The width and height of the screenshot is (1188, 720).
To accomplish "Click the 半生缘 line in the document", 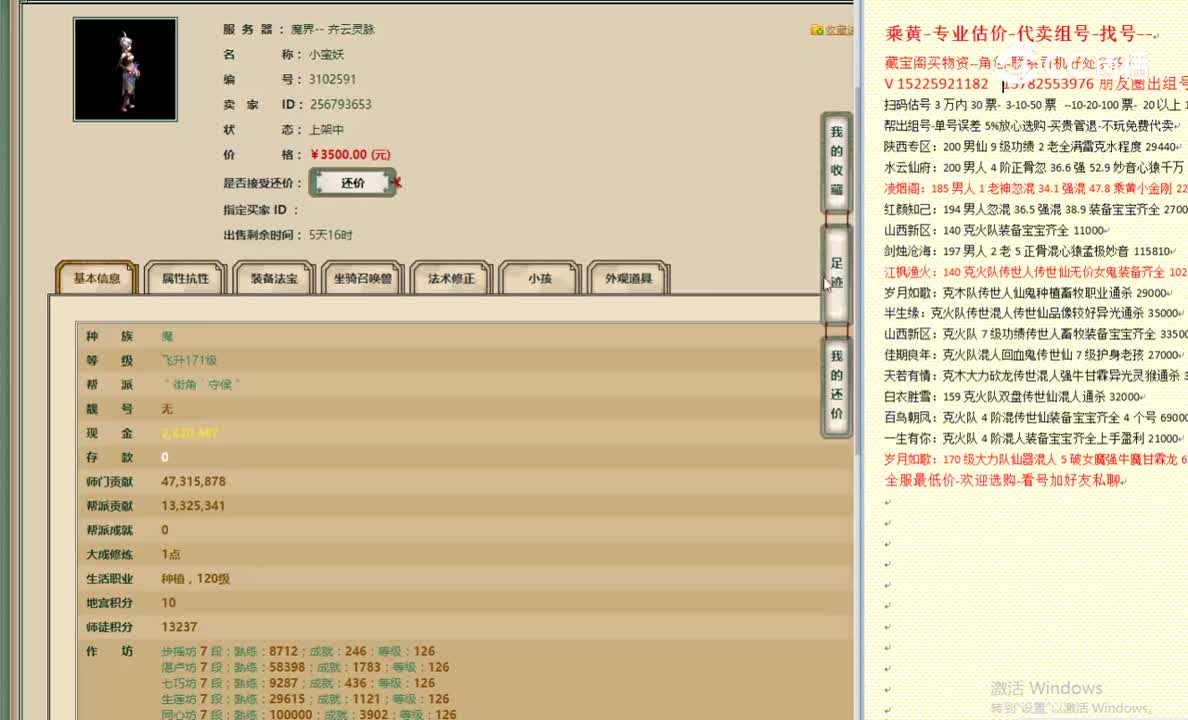I will point(1033,313).
